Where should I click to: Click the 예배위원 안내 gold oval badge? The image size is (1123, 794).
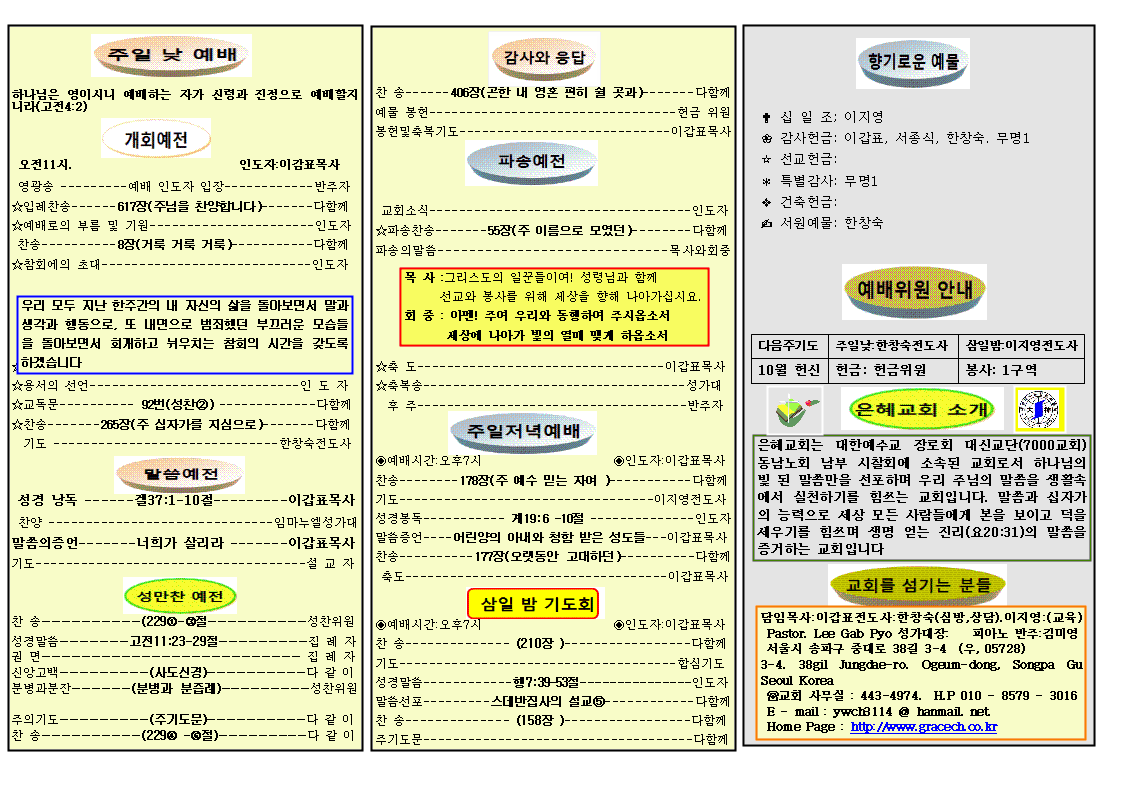(x=914, y=291)
